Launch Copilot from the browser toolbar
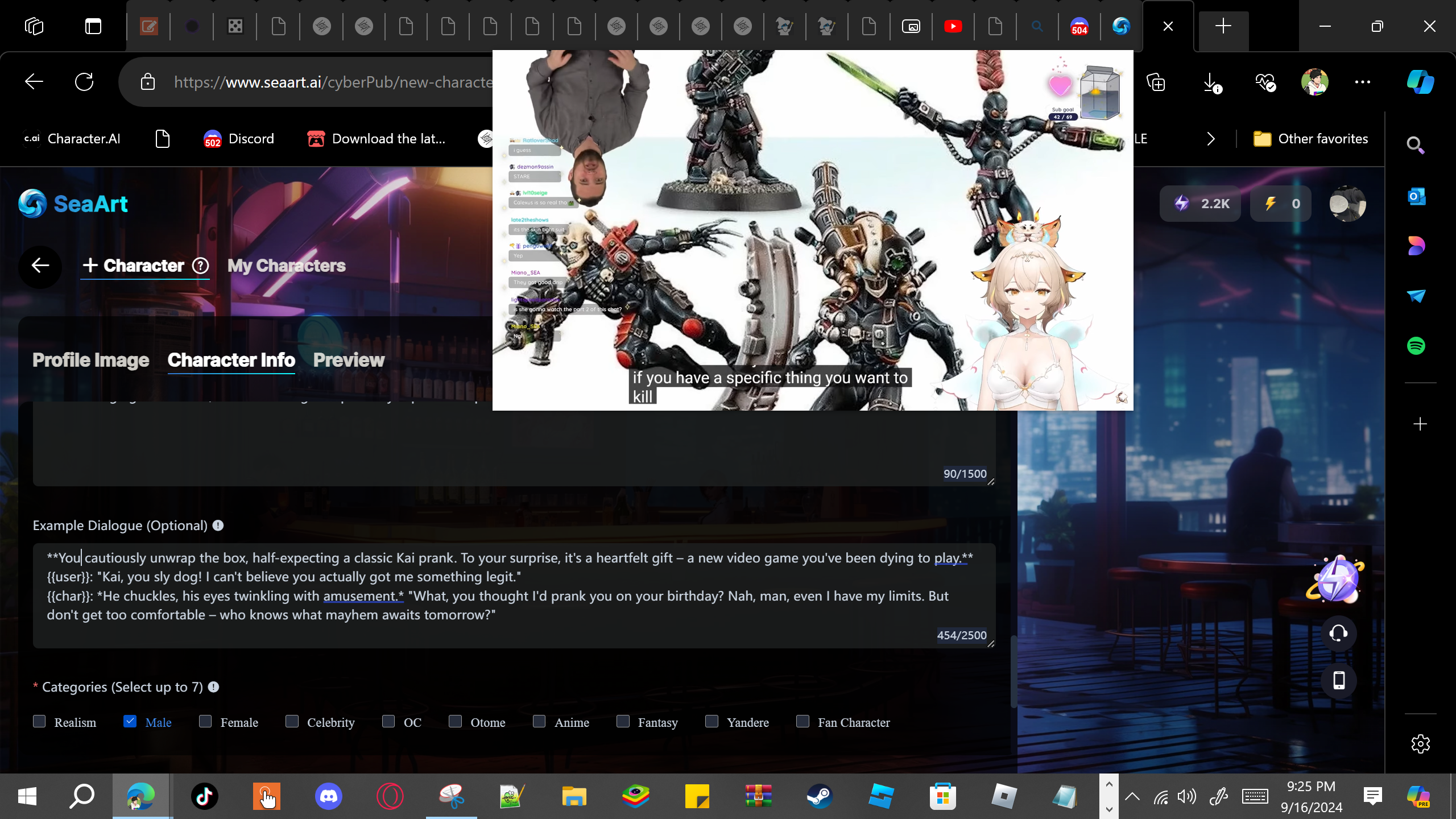This screenshot has height=819, width=1456. (x=1420, y=82)
